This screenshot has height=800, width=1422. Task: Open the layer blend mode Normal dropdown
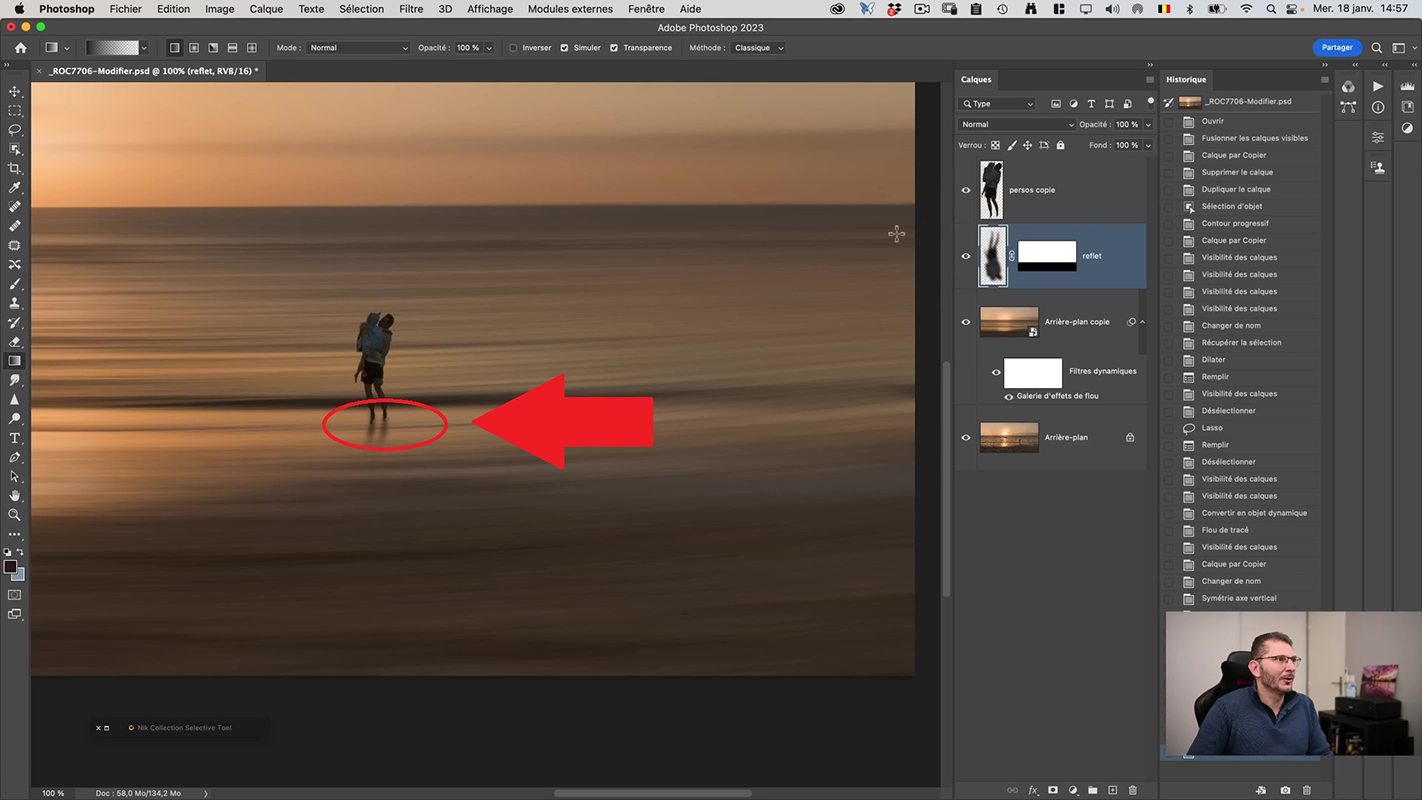click(1016, 125)
